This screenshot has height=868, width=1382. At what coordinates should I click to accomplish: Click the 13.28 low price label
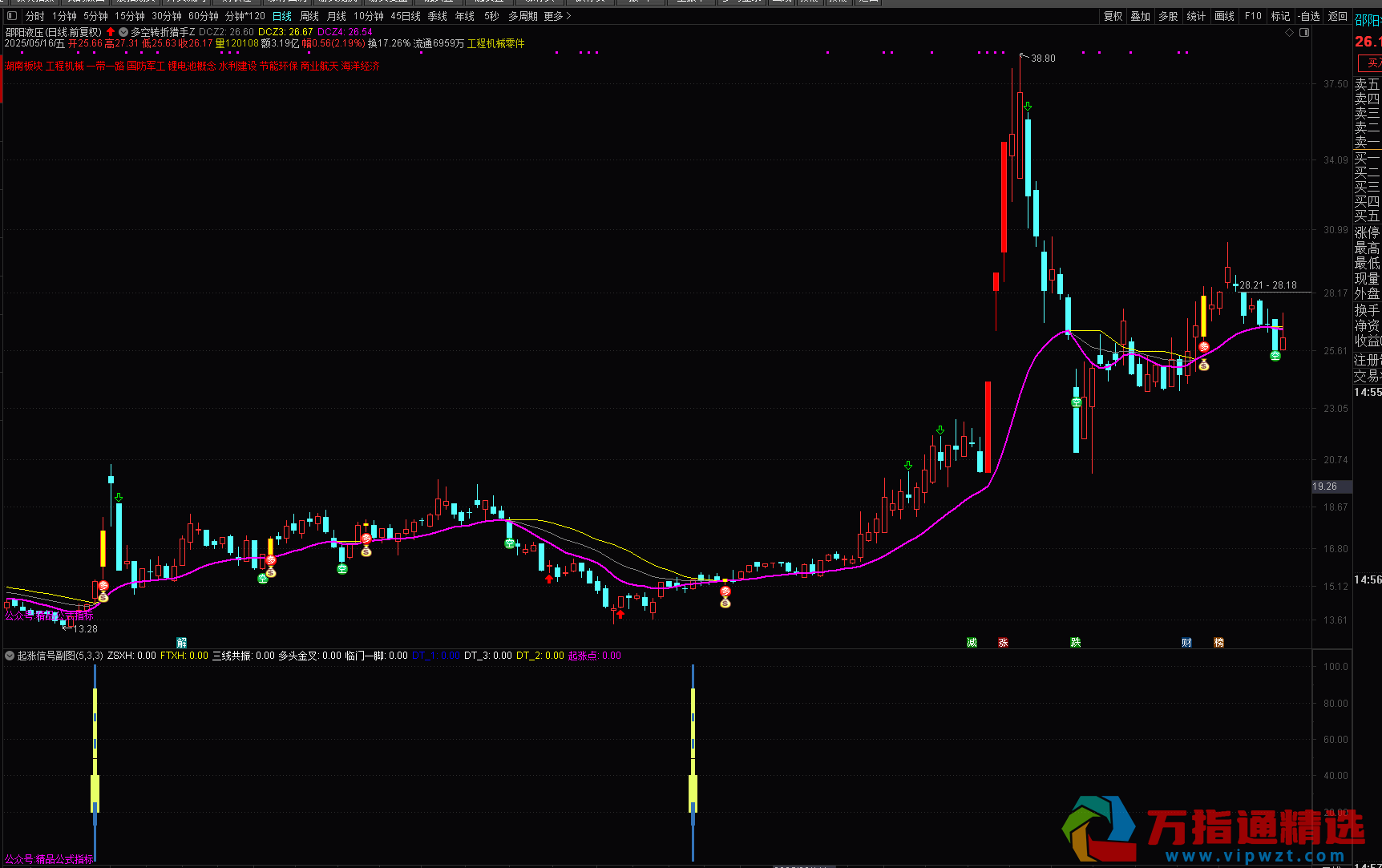pos(85,629)
